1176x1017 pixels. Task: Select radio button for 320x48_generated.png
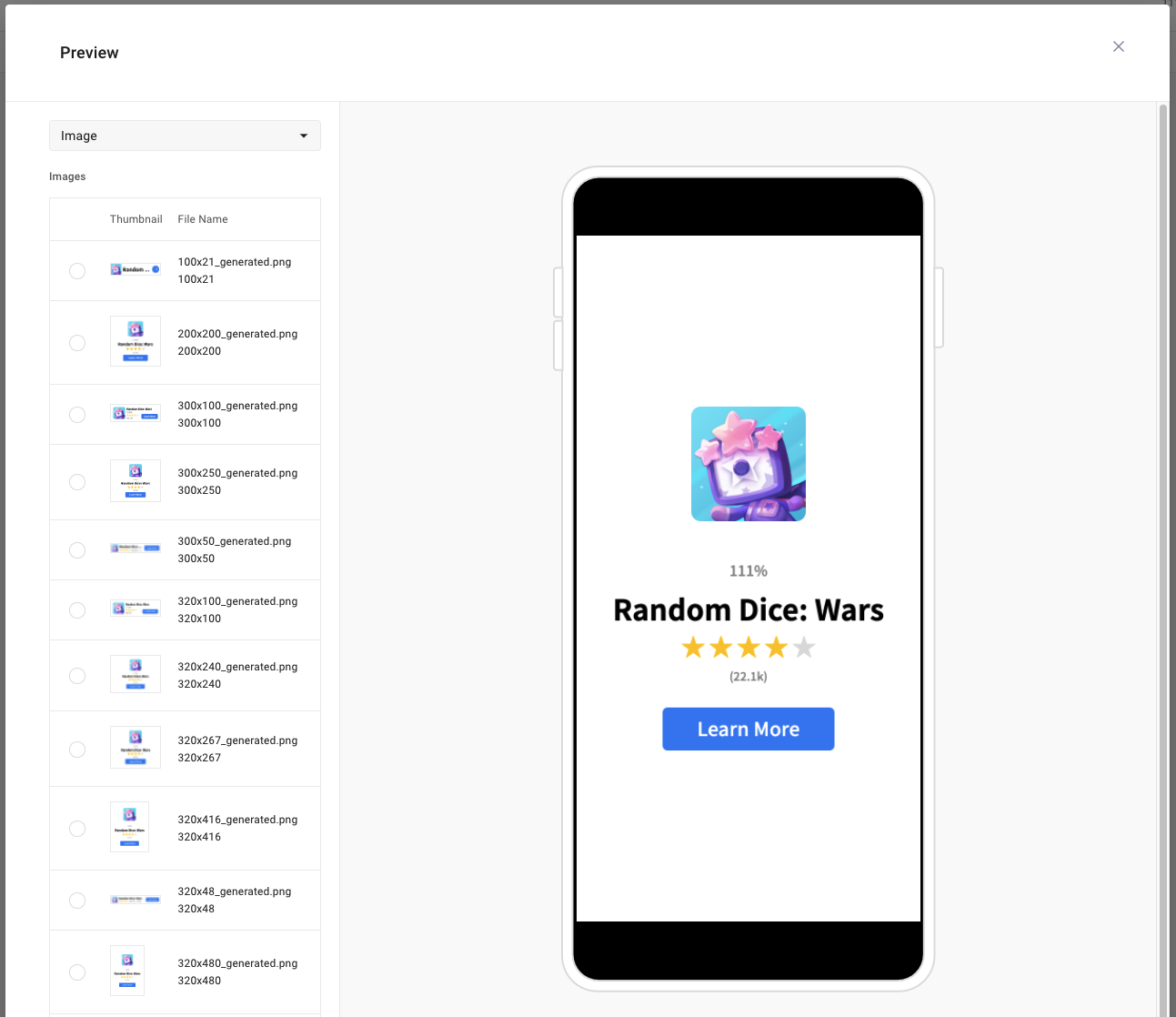[x=77, y=901]
